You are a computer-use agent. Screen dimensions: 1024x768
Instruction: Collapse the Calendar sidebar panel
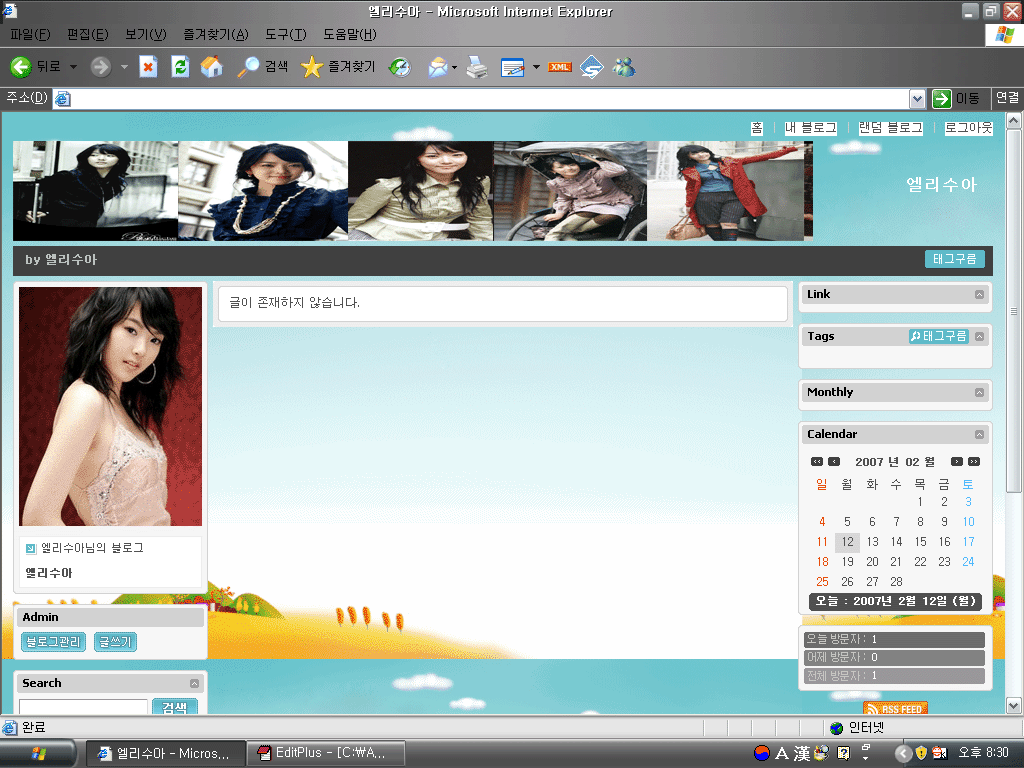(979, 434)
